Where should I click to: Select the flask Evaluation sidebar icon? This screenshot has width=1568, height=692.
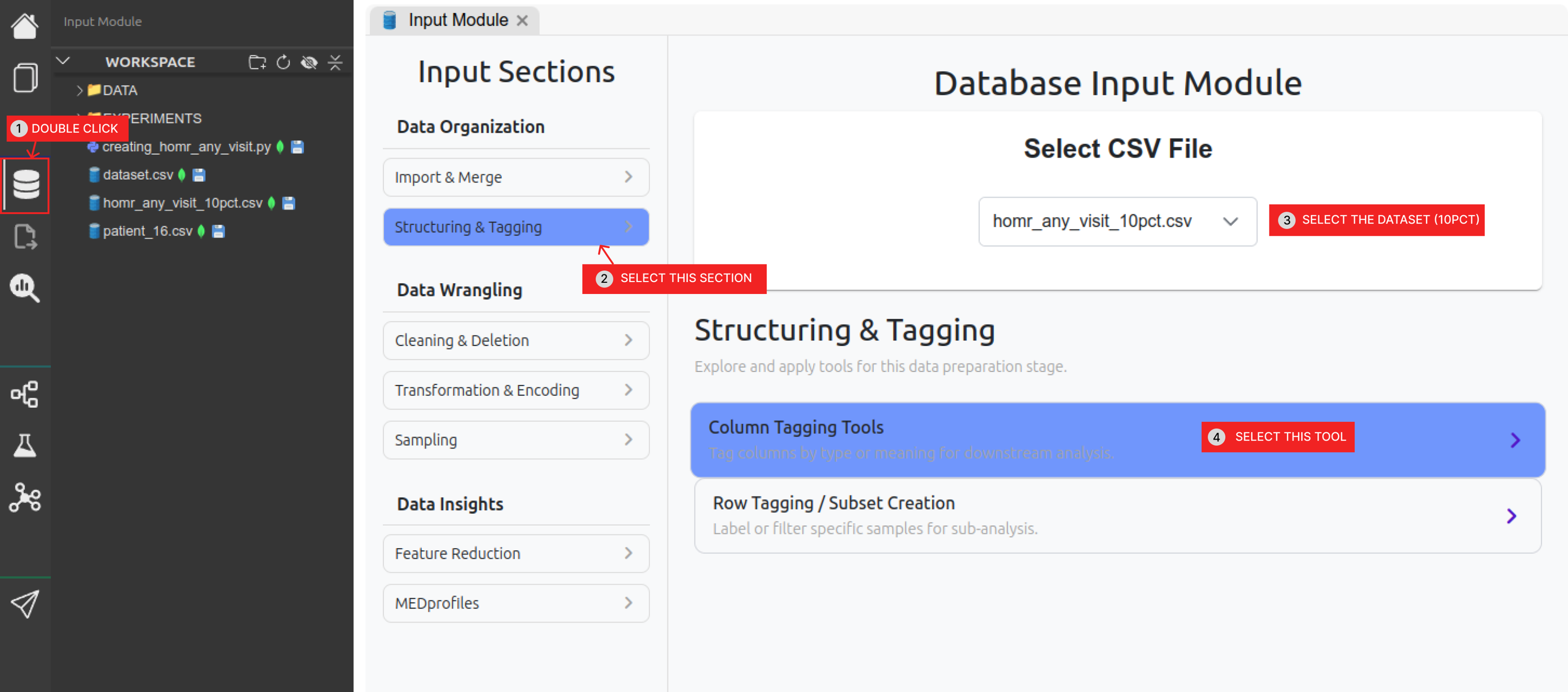tap(24, 446)
